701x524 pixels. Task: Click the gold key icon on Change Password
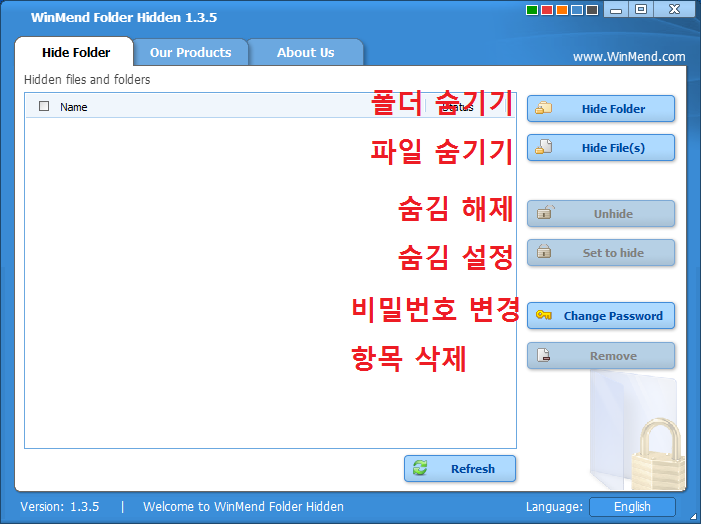click(544, 315)
